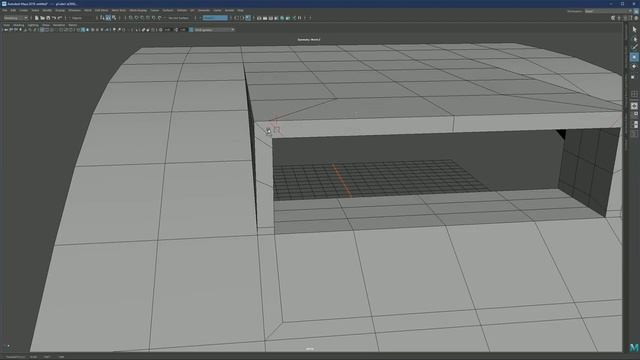Toggle Snap to curves

[137, 18]
